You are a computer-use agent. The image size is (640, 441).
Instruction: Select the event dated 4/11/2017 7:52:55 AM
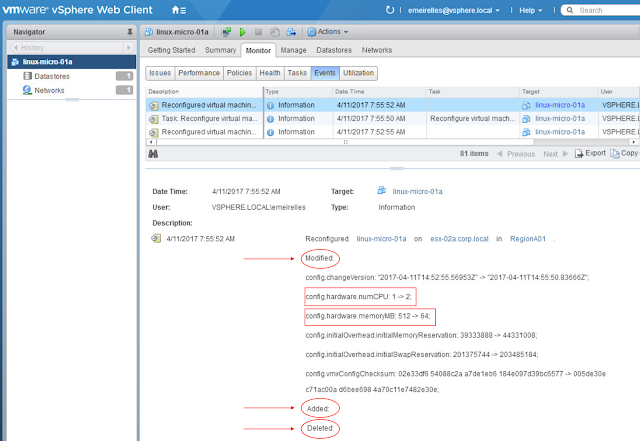[x=392, y=132]
